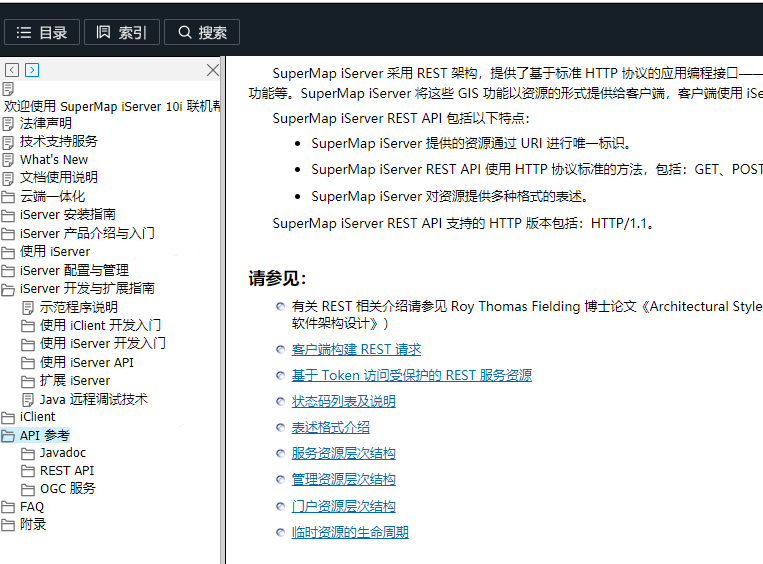Select the API 参考 tree node

45,435
